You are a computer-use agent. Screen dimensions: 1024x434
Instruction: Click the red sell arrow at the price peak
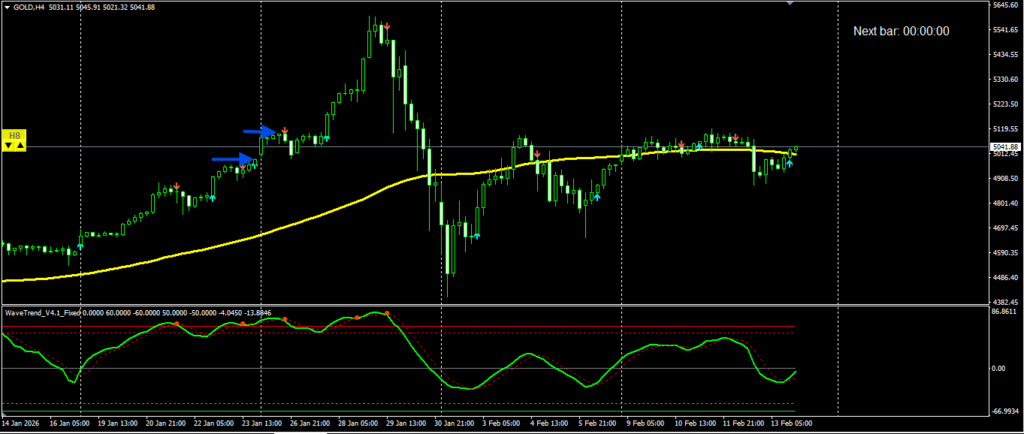[387, 27]
